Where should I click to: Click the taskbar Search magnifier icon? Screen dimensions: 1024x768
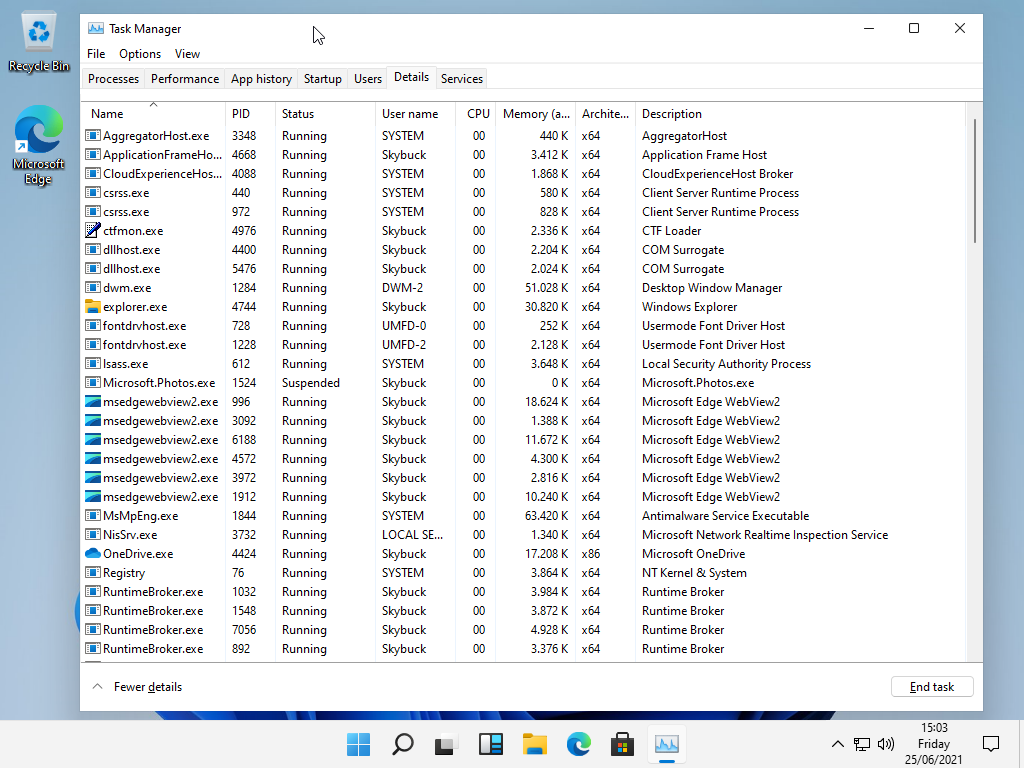[x=402, y=744]
